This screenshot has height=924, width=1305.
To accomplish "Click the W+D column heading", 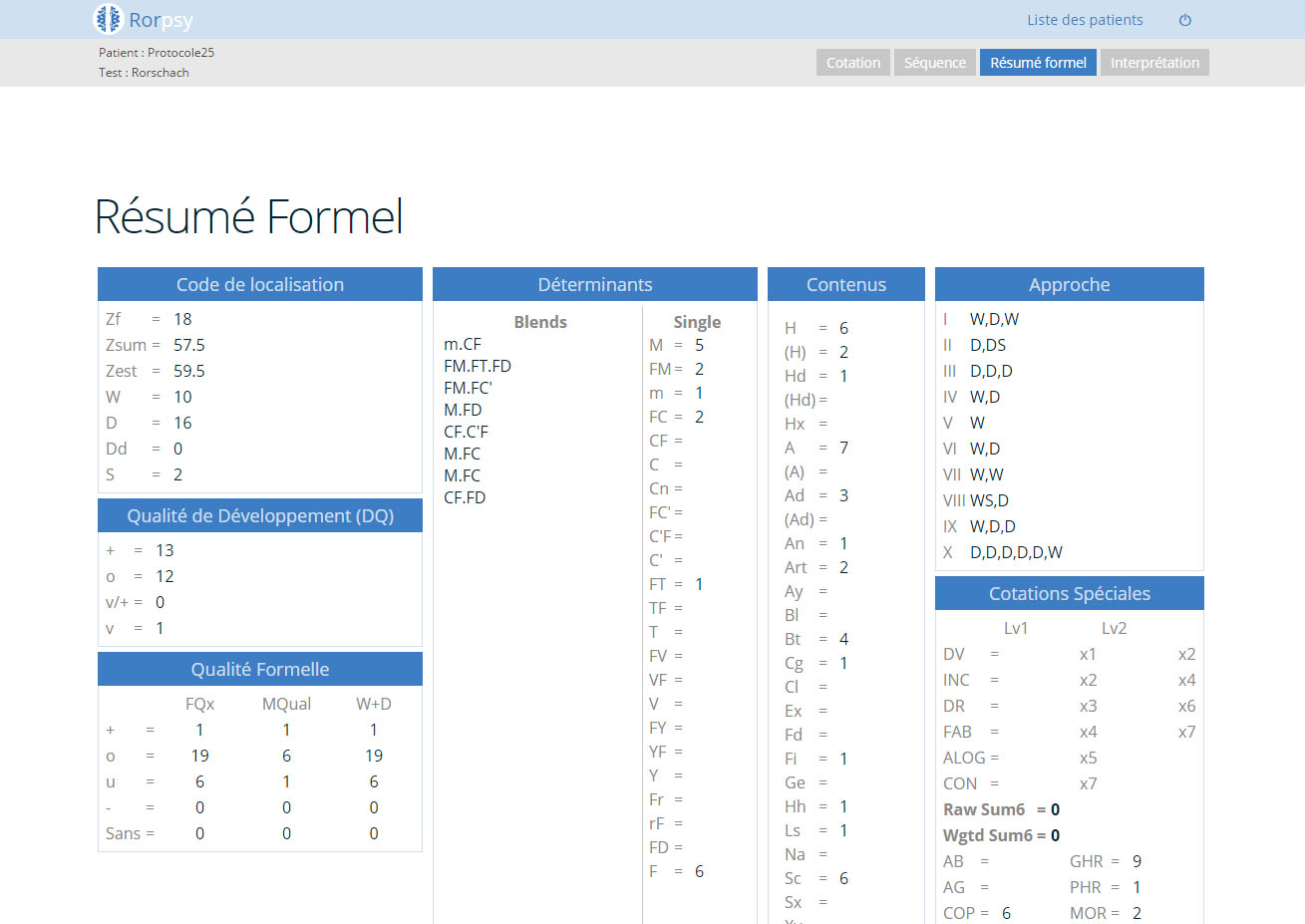I will click(374, 704).
